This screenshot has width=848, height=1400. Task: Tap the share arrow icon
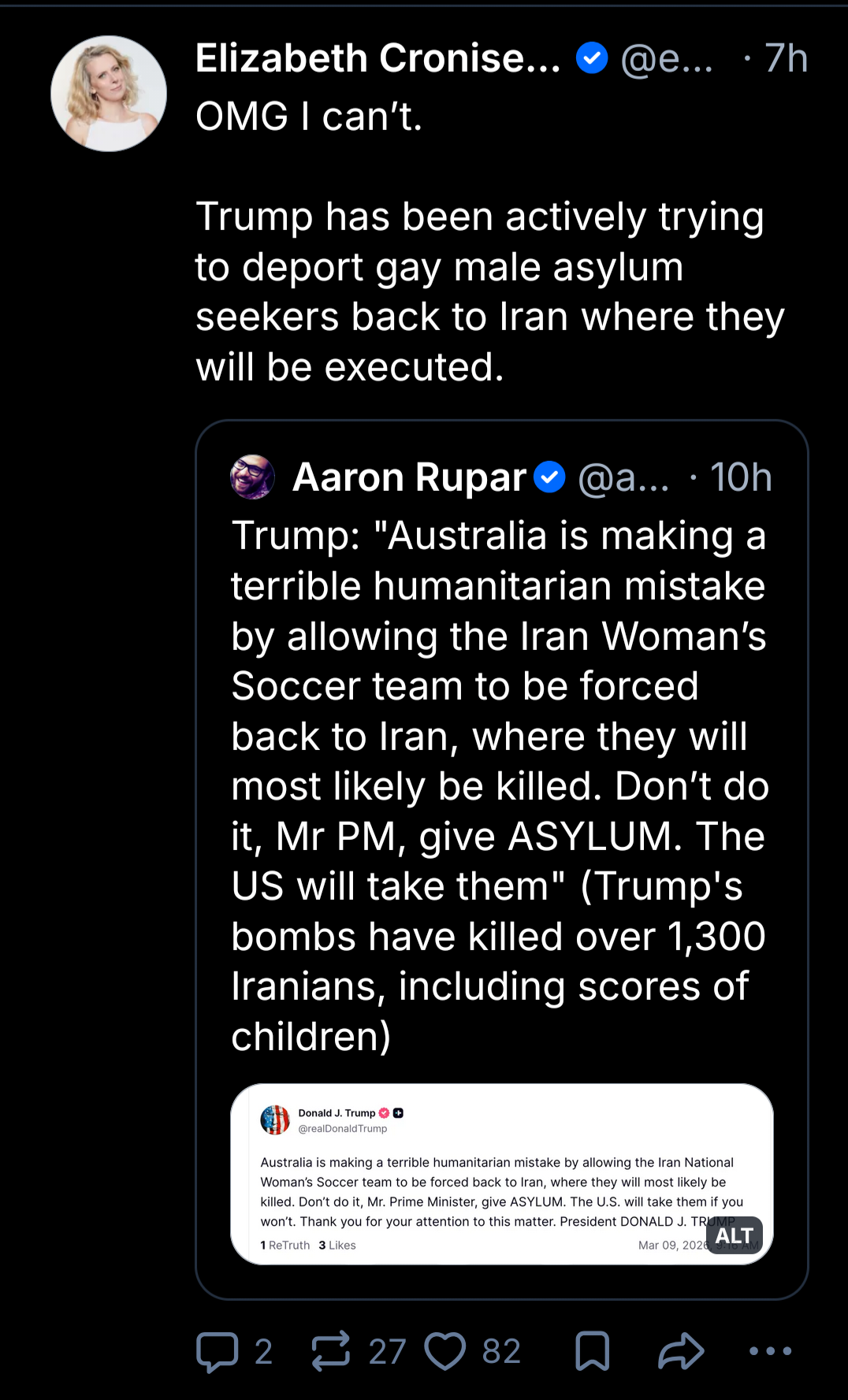coord(681,1351)
